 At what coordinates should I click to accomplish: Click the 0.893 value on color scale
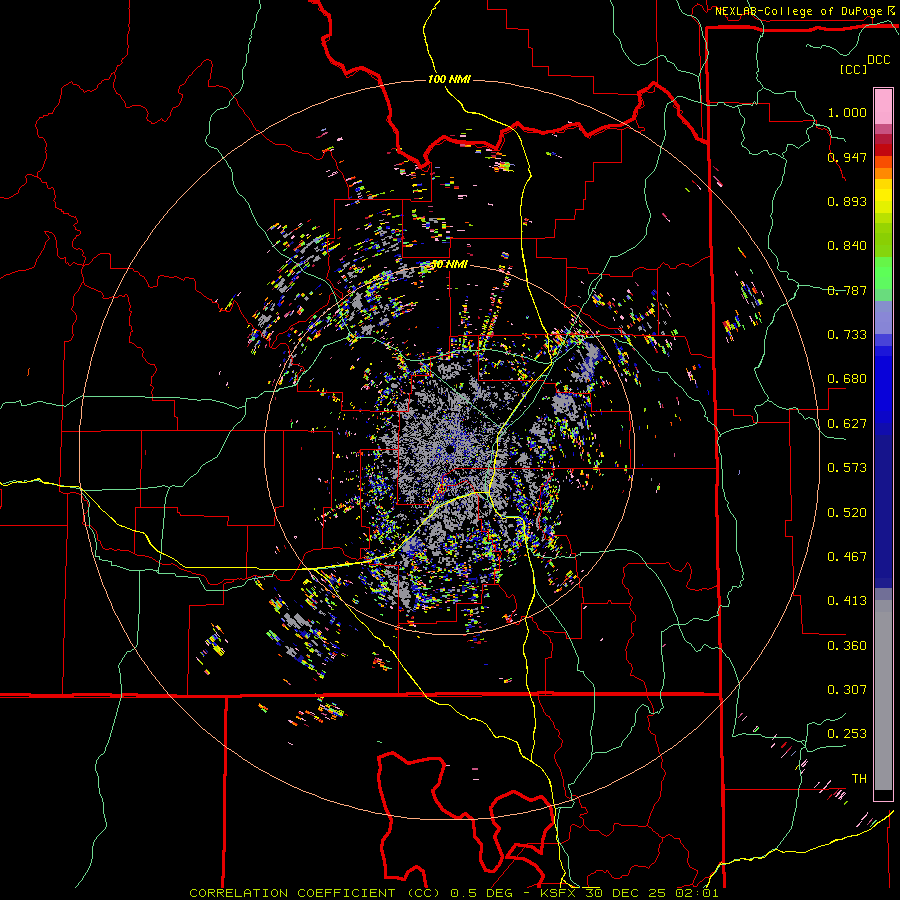tap(847, 201)
